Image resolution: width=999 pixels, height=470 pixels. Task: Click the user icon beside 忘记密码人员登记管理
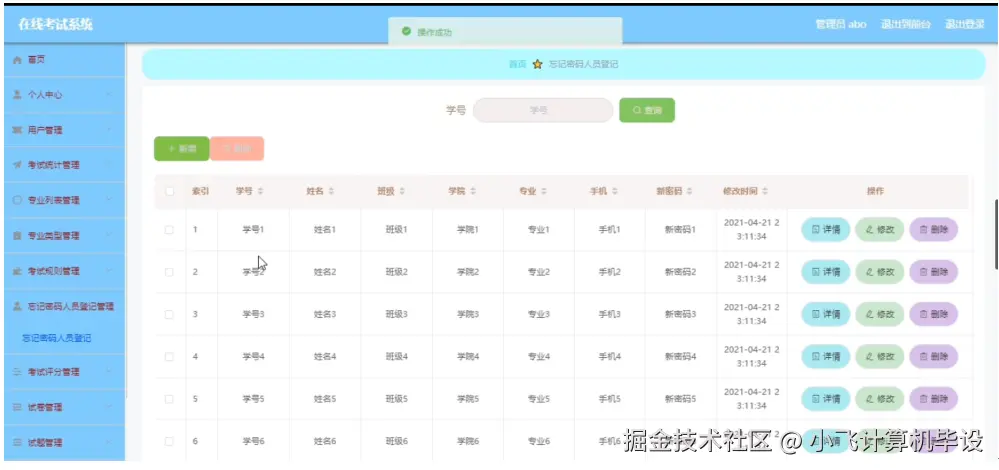pos(17,306)
